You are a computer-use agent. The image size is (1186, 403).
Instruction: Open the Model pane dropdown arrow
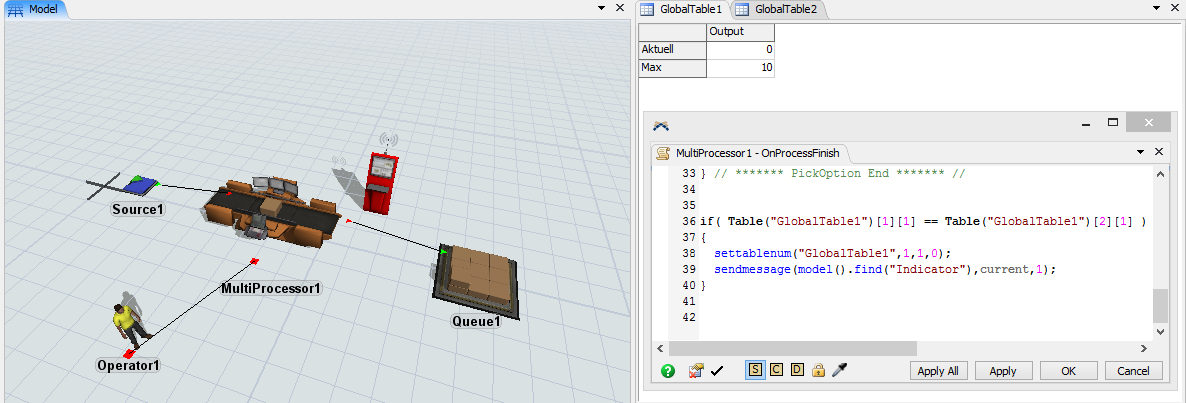(603, 8)
